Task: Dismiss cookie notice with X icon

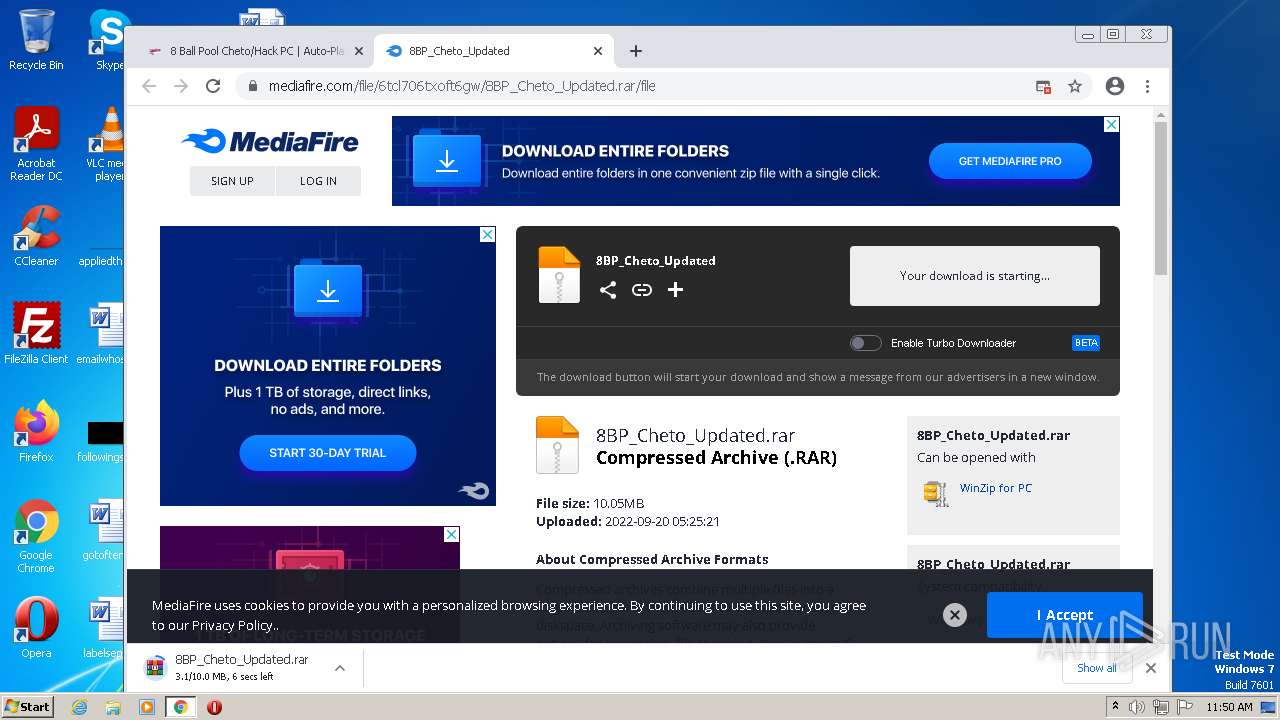Action: [955, 615]
